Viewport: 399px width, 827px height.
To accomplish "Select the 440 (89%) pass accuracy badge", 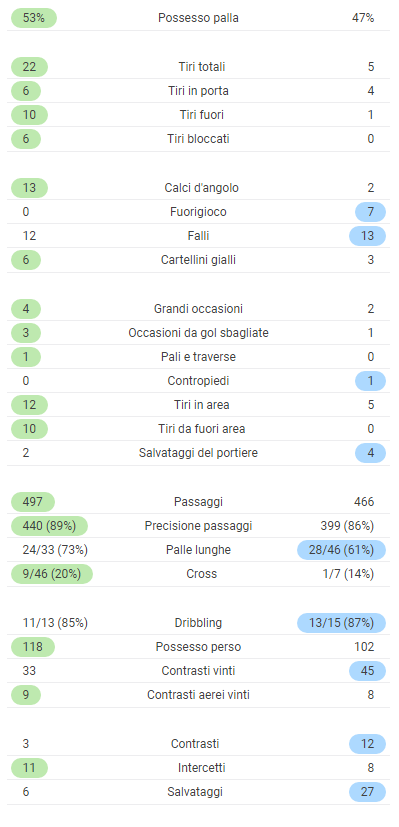I will [49, 526].
